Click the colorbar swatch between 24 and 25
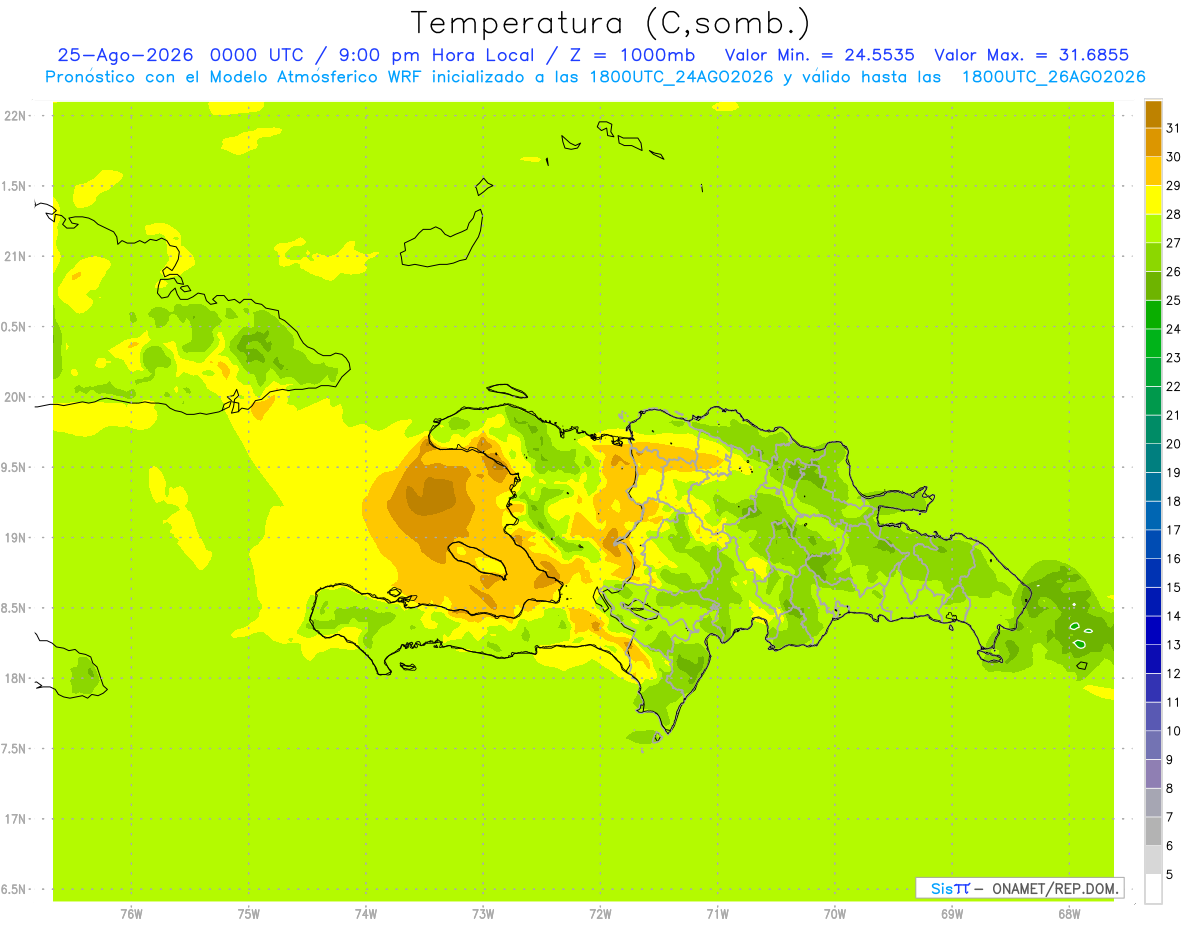 [1153, 315]
